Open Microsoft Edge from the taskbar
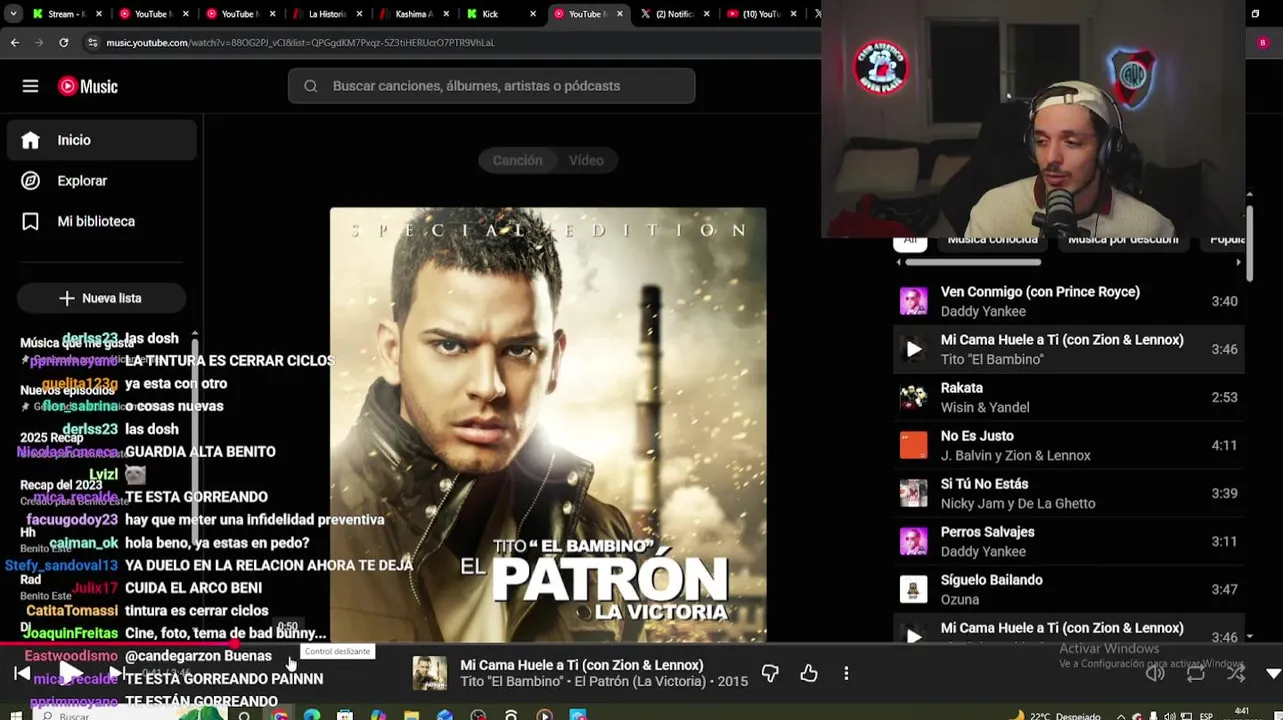1283x720 pixels. coord(312,715)
